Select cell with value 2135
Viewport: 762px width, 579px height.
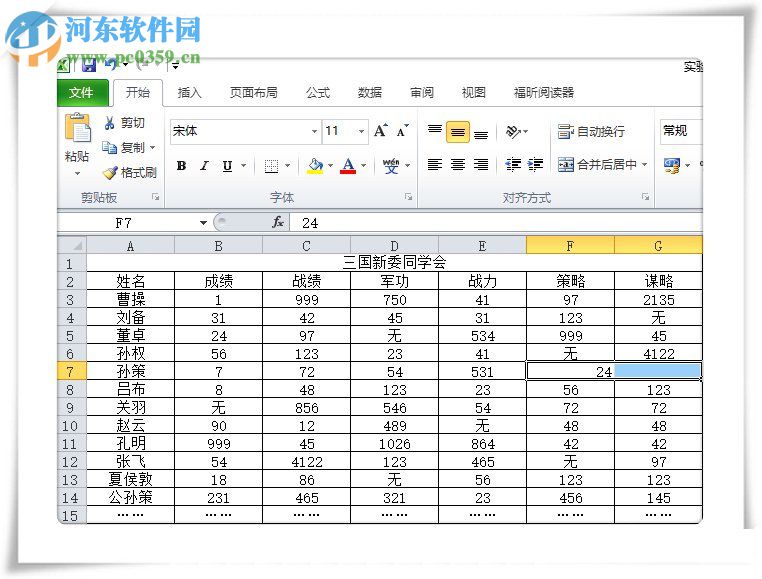(658, 299)
